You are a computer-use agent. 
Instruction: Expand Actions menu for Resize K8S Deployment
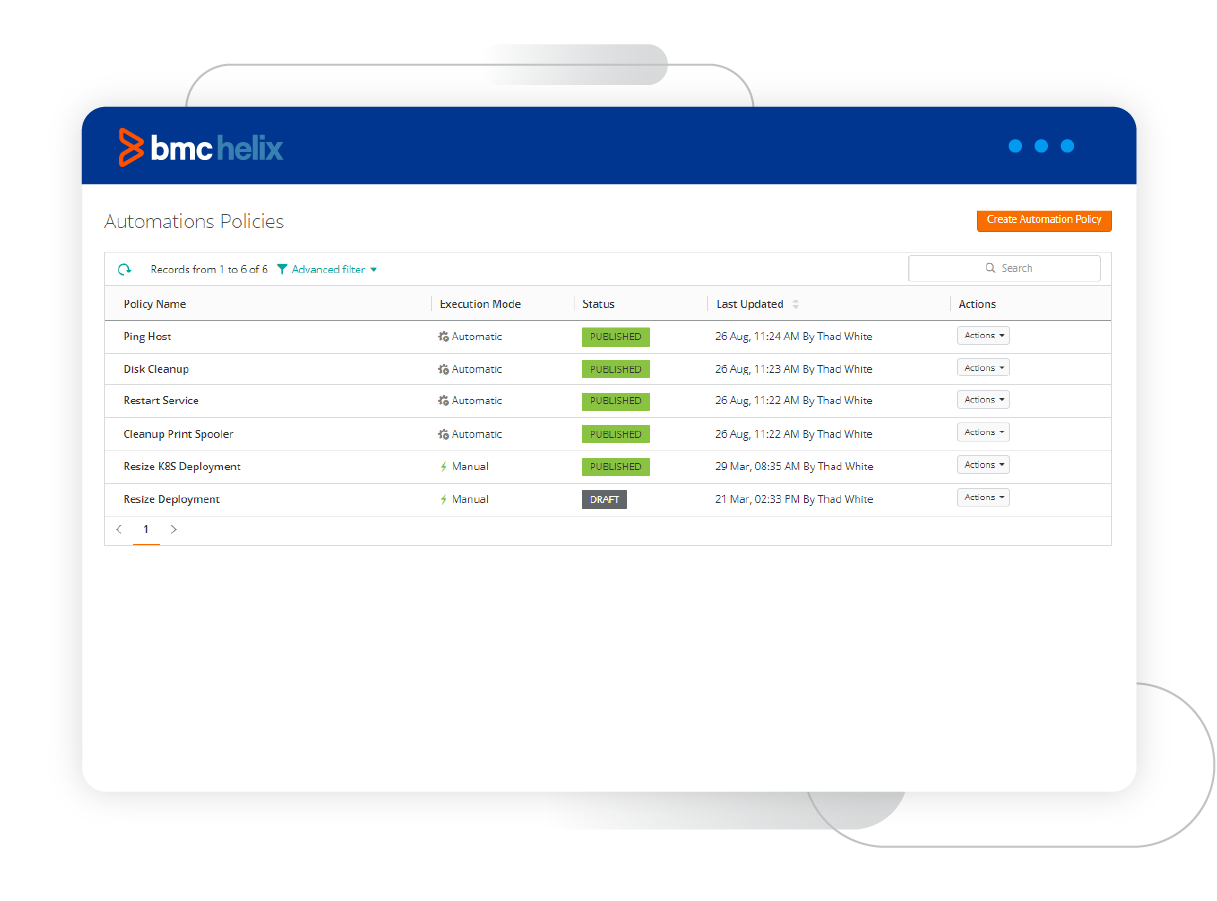pyautogui.click(x=983, y=465)
